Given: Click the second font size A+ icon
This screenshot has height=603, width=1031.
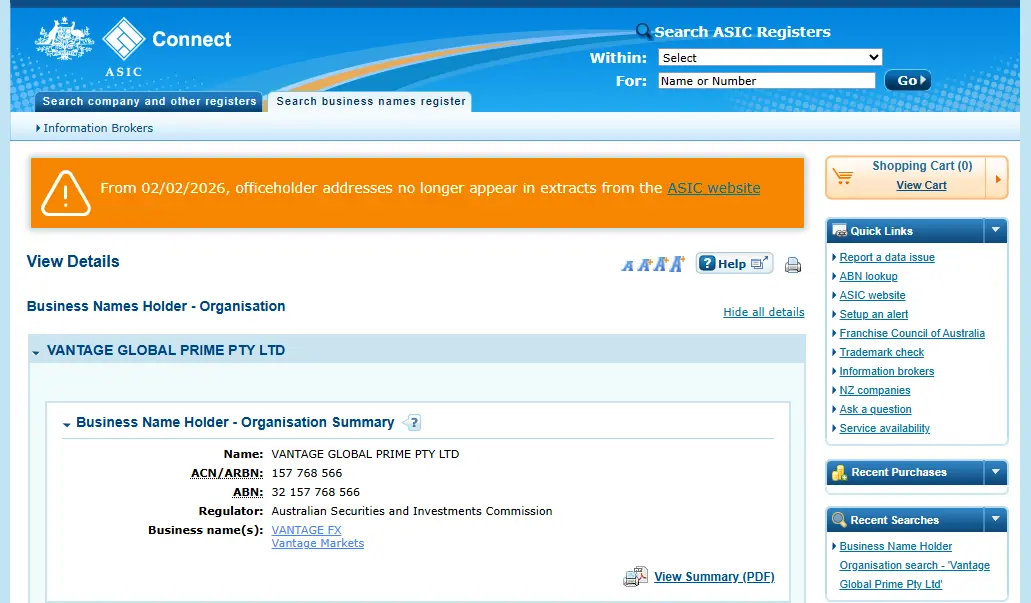Looking at the screenshot, I should tap(644, 264).
